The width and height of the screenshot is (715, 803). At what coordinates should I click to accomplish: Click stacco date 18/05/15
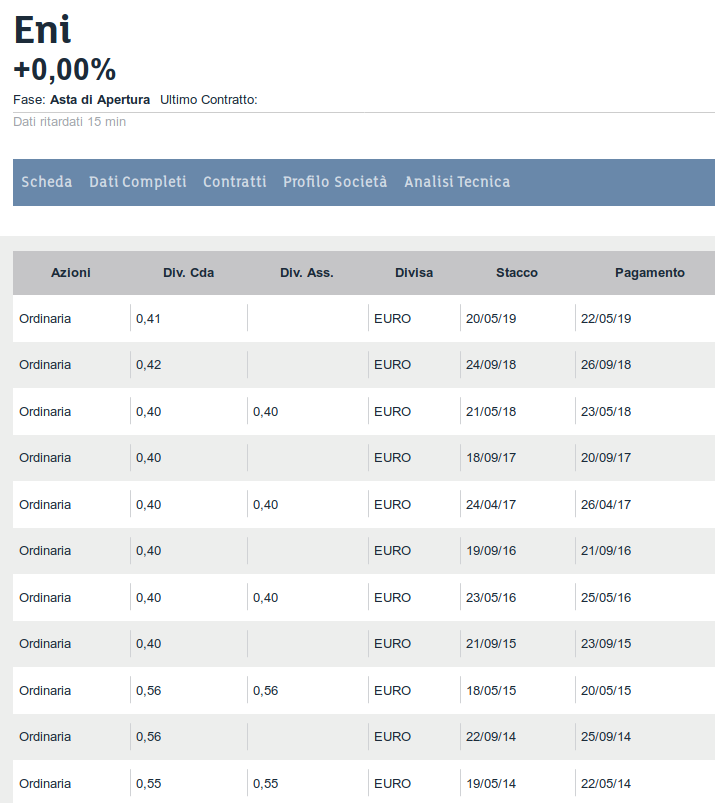[491, 691]
